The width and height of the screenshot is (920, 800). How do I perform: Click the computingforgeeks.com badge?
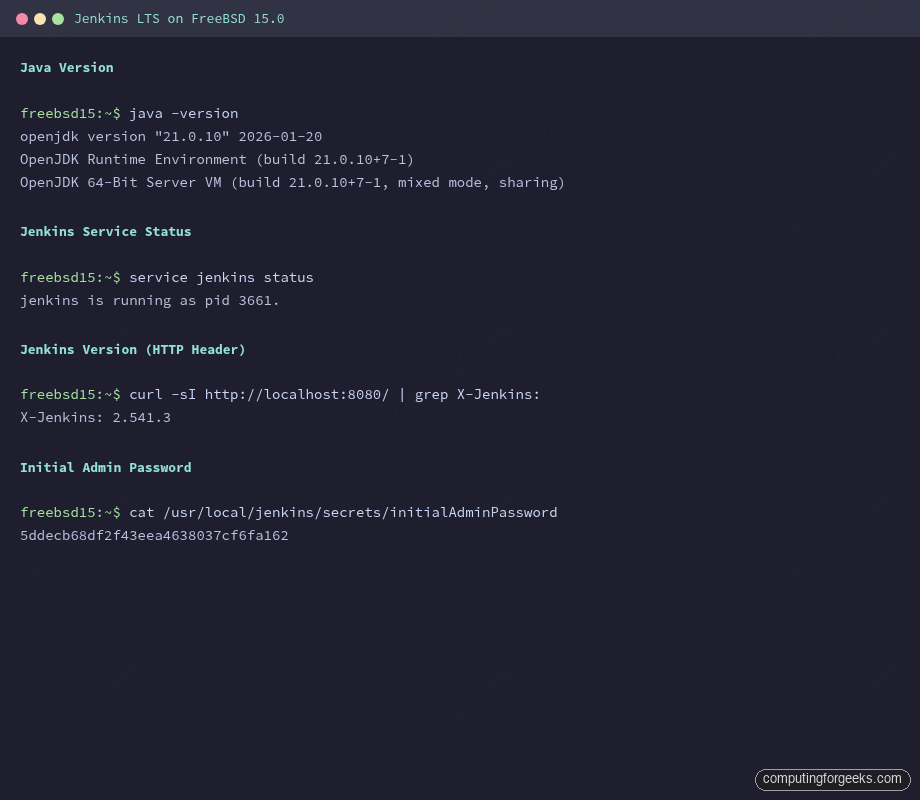coord(832,779)
